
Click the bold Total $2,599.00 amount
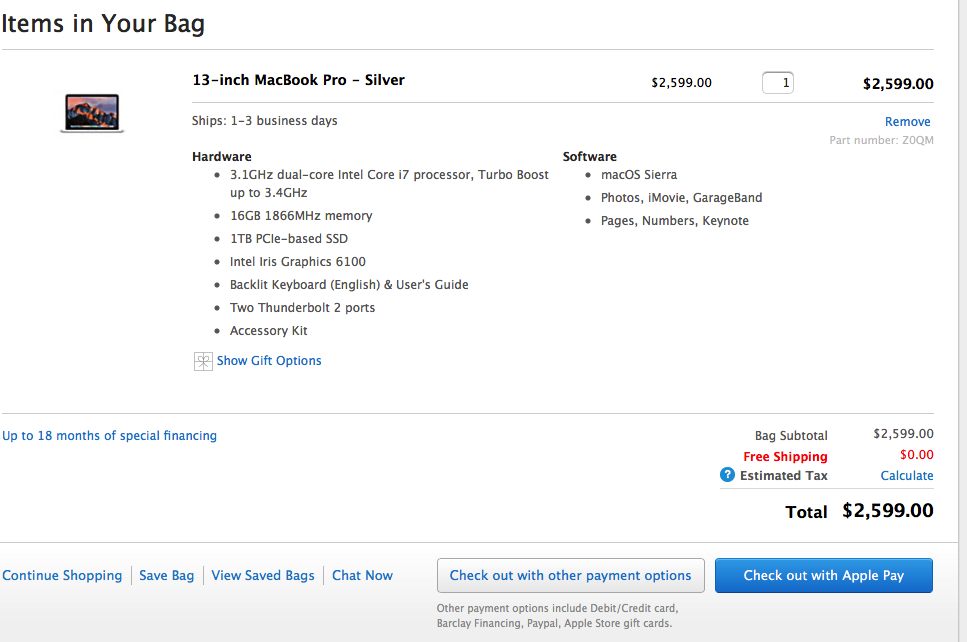point(887,511)
